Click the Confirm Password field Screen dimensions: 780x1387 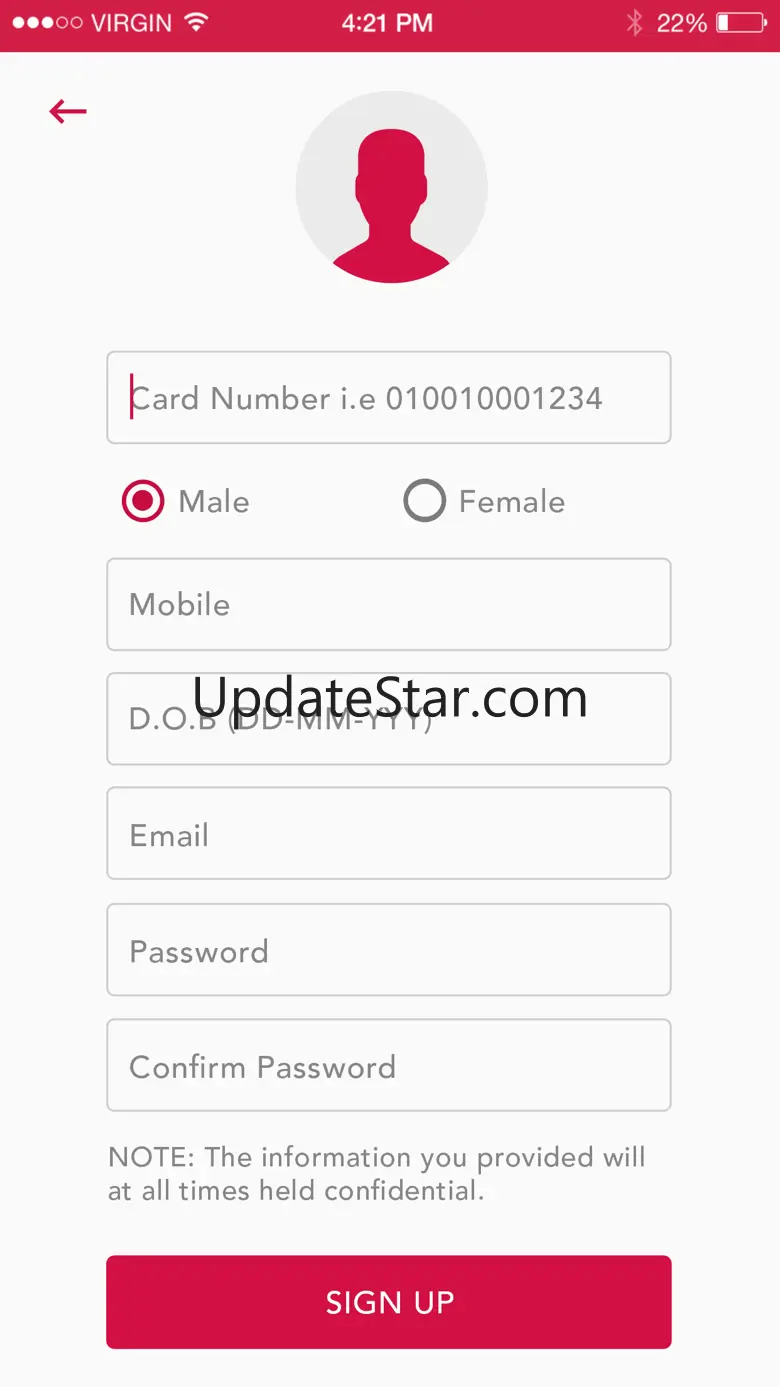point(389,1065)
